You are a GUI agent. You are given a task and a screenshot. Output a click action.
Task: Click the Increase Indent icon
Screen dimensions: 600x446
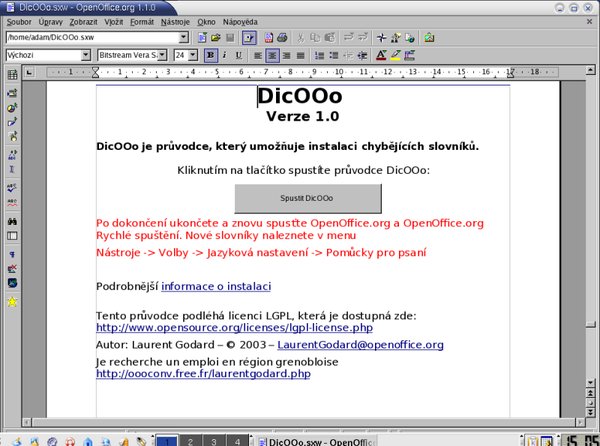point(362,55)
